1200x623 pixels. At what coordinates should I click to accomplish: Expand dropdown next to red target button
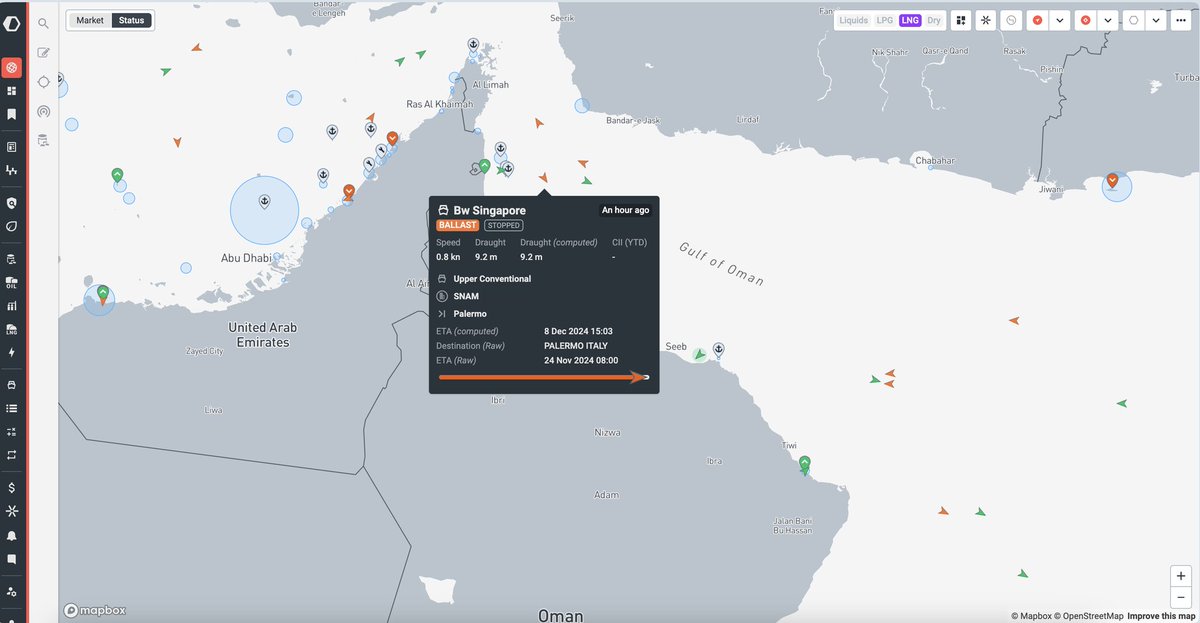(x=1108, y=20)
